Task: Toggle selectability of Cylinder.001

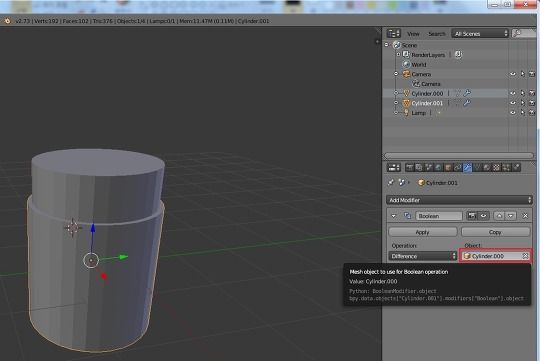Action: 522,103
